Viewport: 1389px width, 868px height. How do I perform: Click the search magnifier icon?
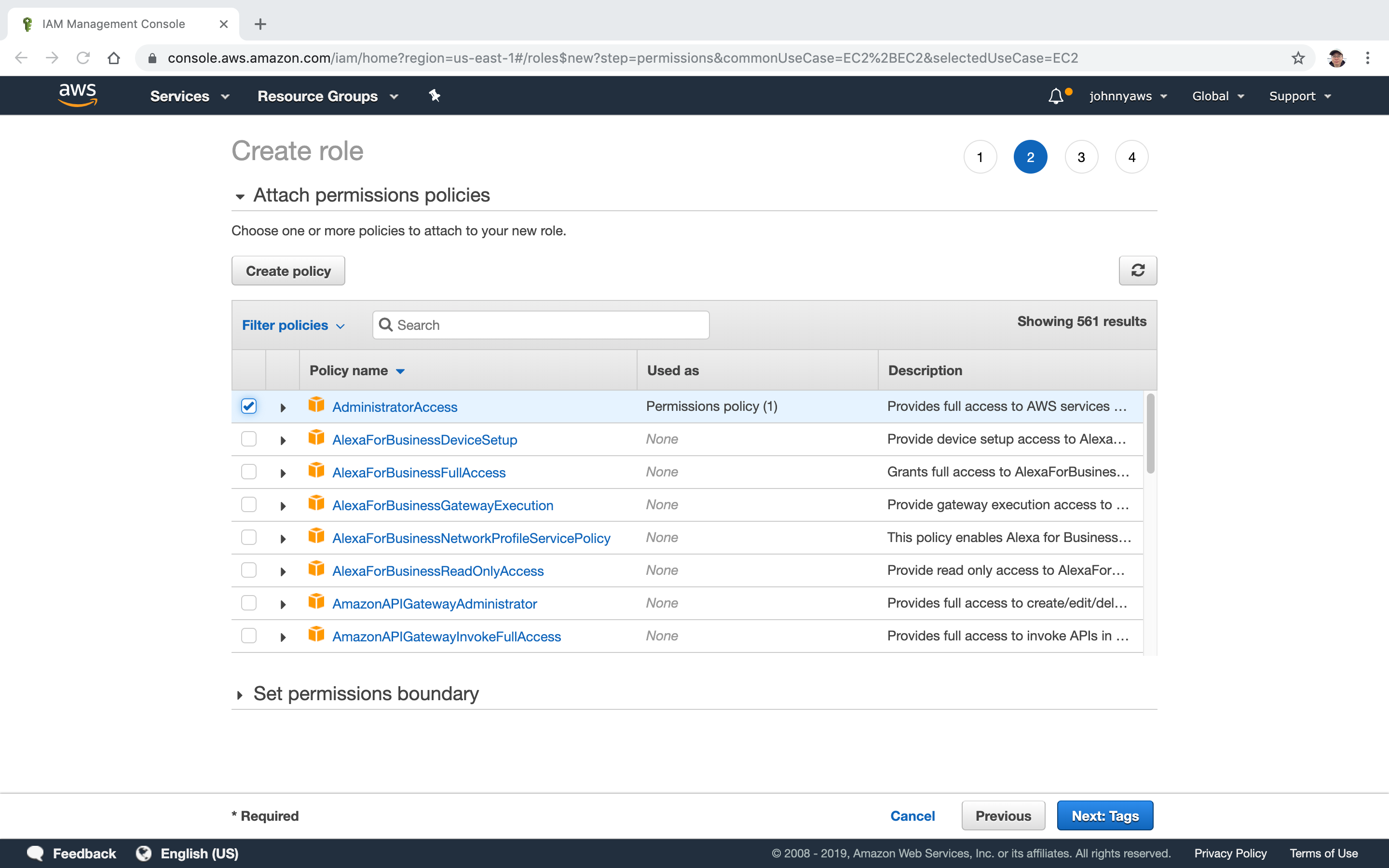point(386,325)
